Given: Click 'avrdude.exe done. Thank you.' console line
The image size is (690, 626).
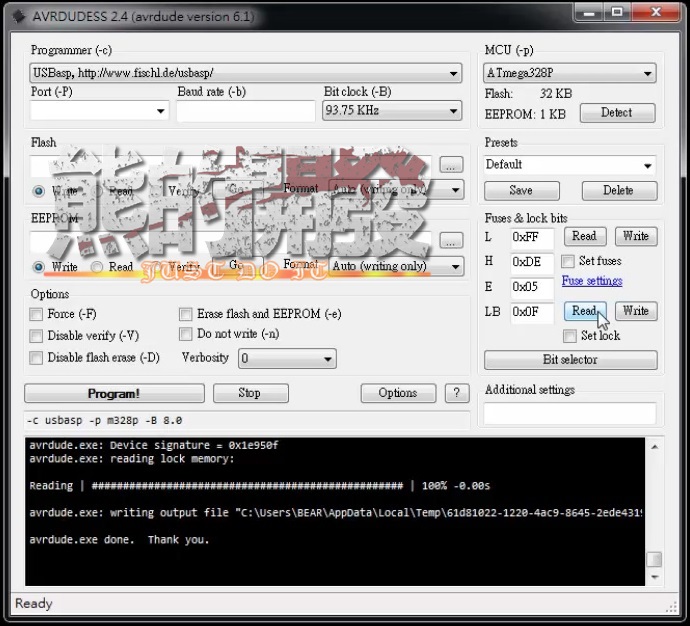Looking at the screenshot, I should point(119,540).
